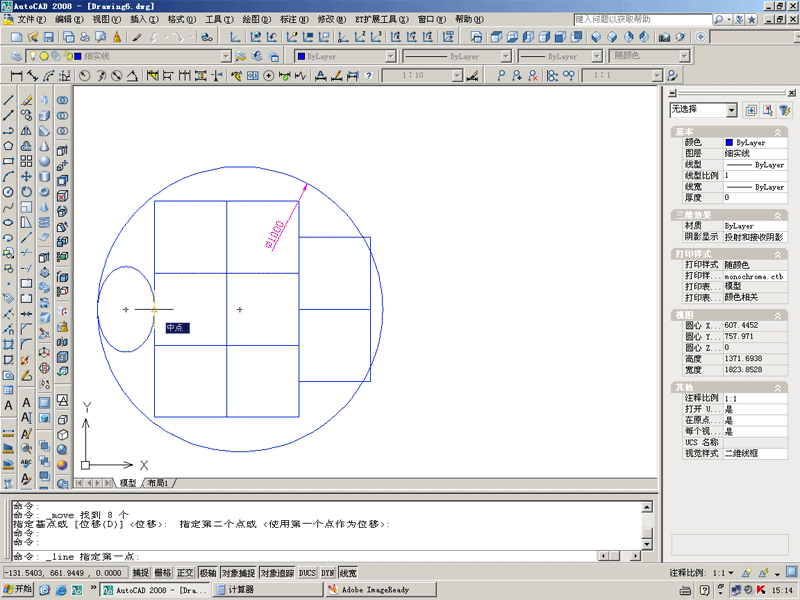Screen dimensions: 800x600
Task: Open the 随颜色 plot style dropdown
Action: 684,56
